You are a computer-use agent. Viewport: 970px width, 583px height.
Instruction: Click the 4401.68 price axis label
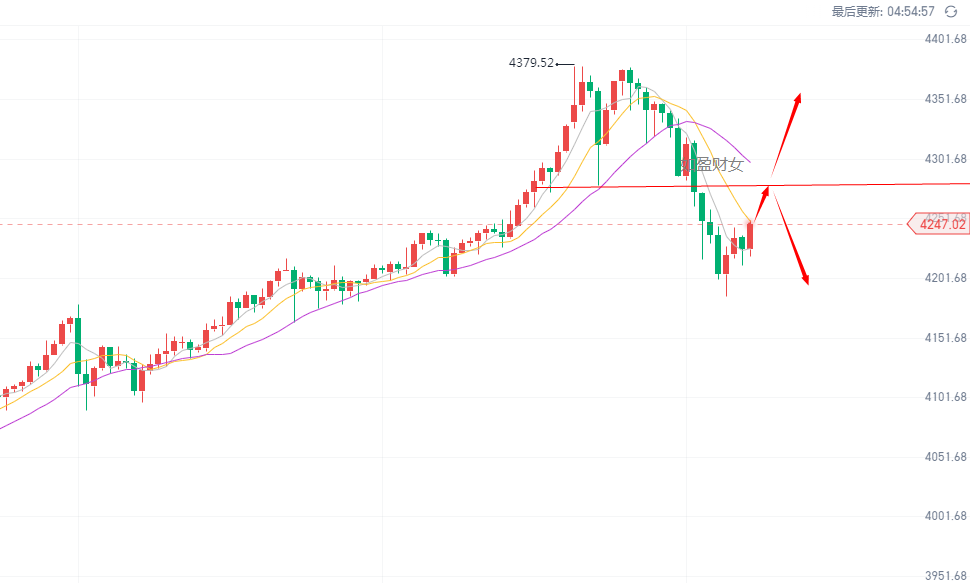pyautogui.click(x=945, y=40)
